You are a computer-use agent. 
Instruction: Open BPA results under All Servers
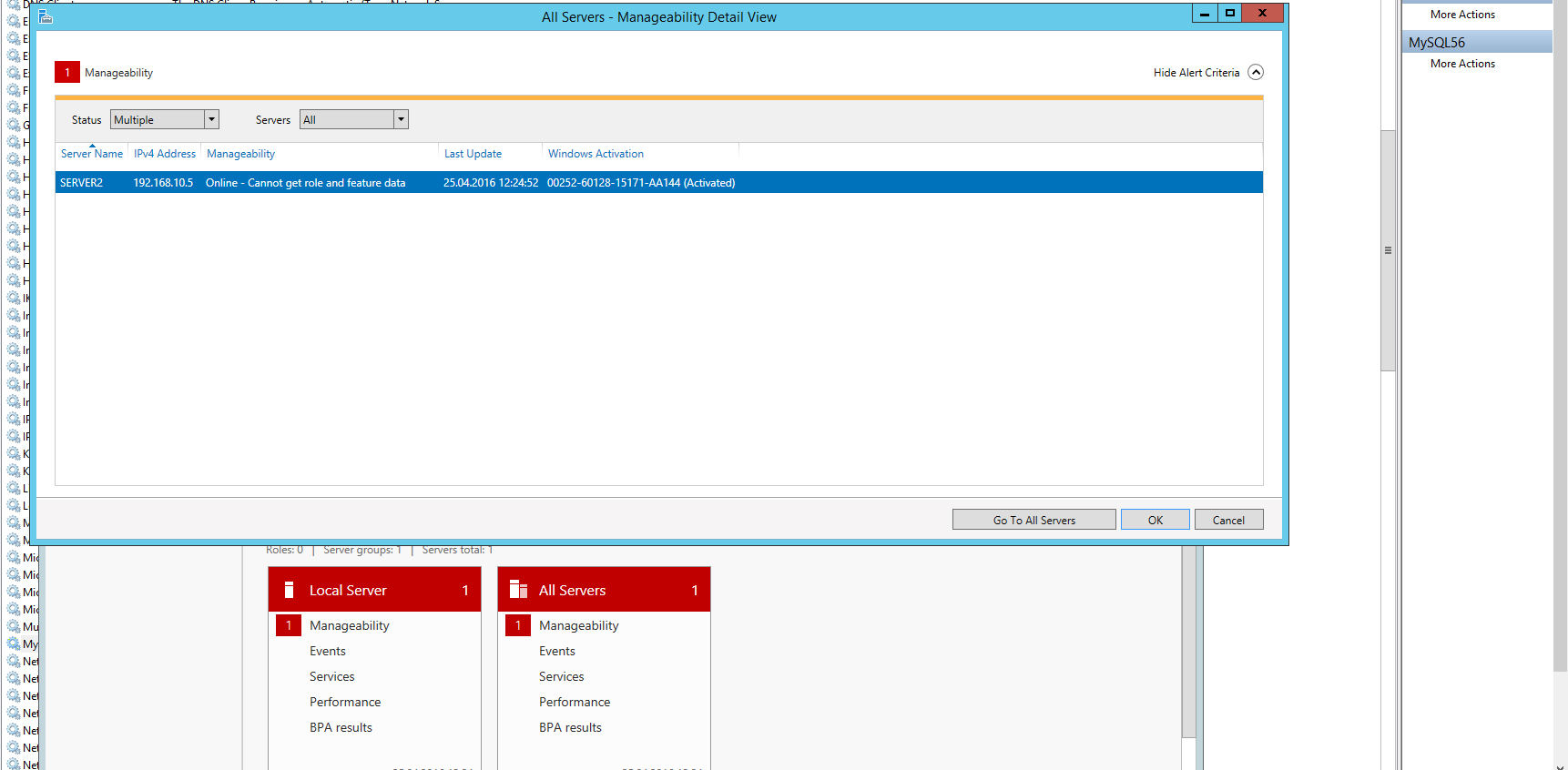570,727
